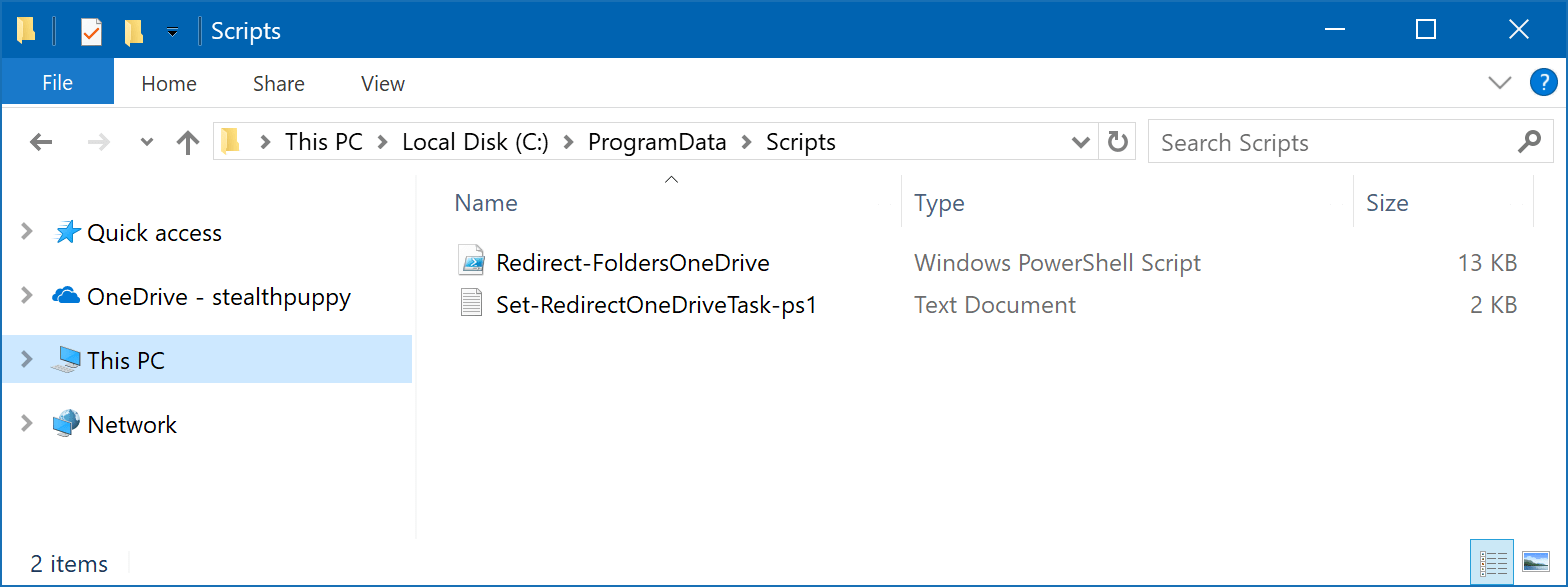
Task: Click the Search Scripts field
Action: coord(1350,142)
